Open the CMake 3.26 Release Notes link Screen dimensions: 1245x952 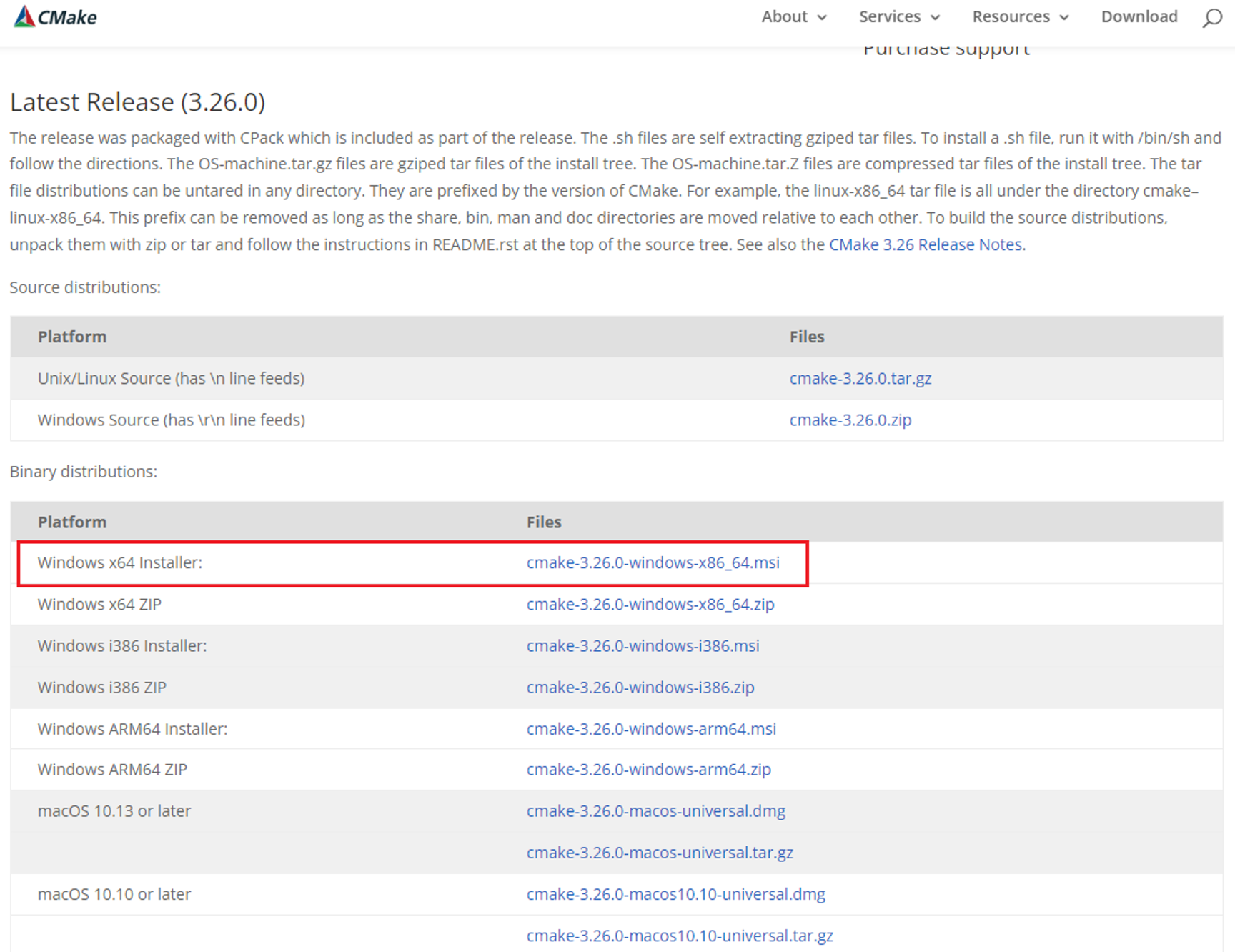(x=925, y=244)
